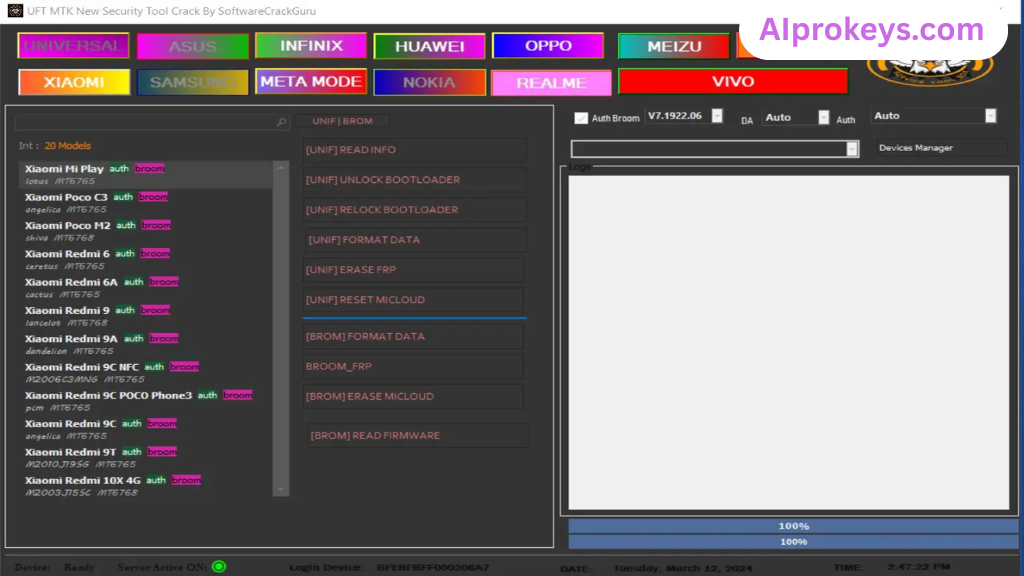Open the Auth Auto dropdown

tap(991, 116)
